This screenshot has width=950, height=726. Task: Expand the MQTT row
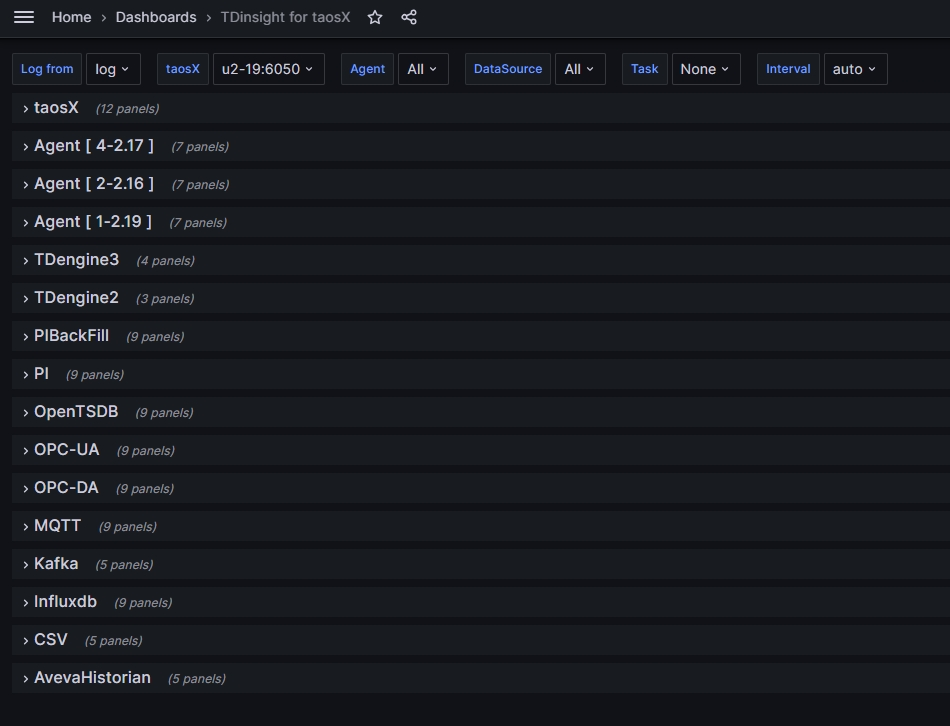(57, 526)
